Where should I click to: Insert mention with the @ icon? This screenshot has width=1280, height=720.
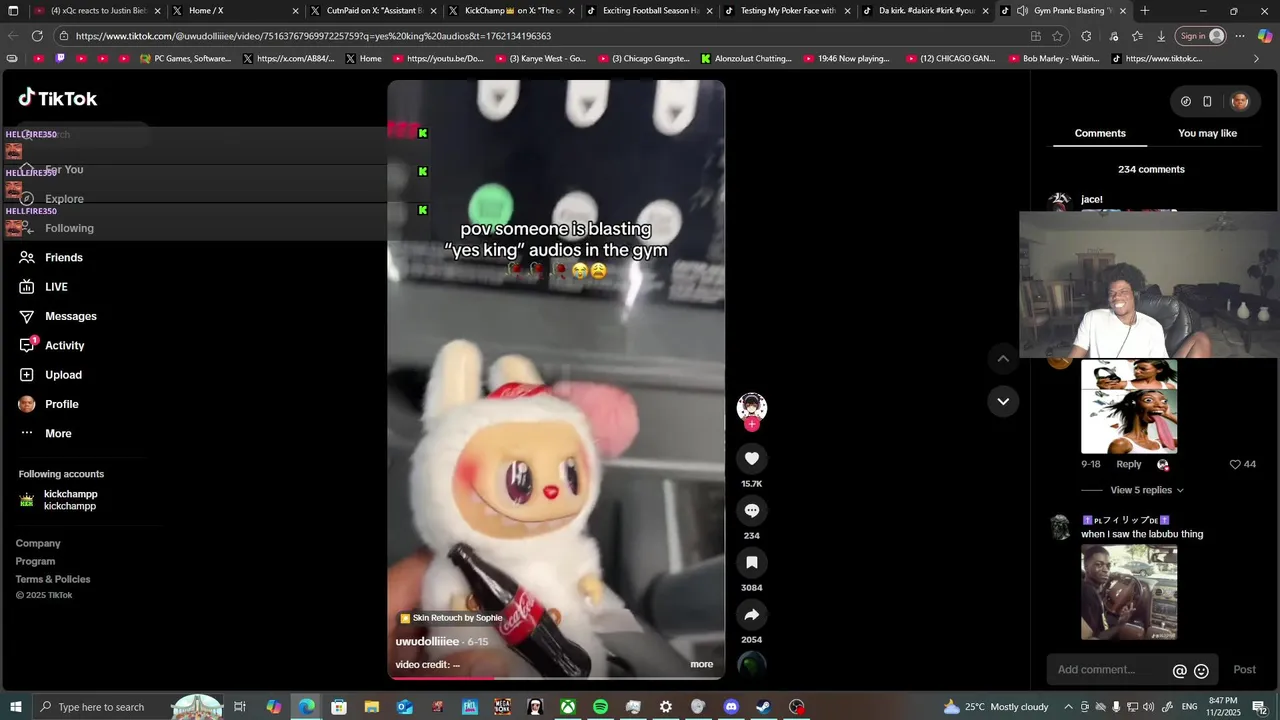(1180, 671)
